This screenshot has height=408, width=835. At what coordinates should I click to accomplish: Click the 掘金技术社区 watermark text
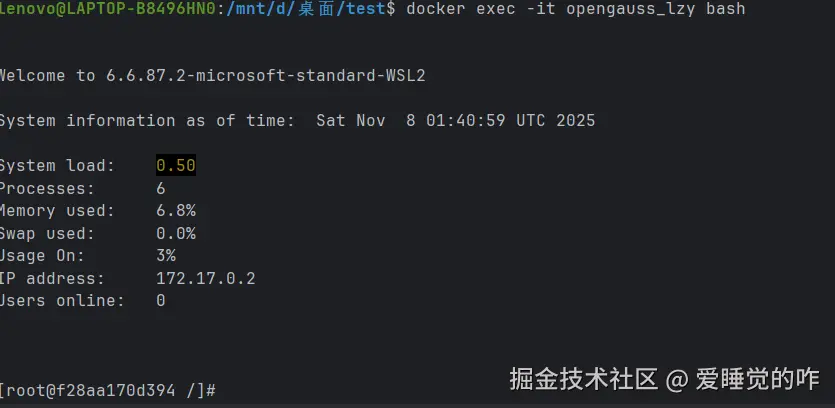(583, 379)
